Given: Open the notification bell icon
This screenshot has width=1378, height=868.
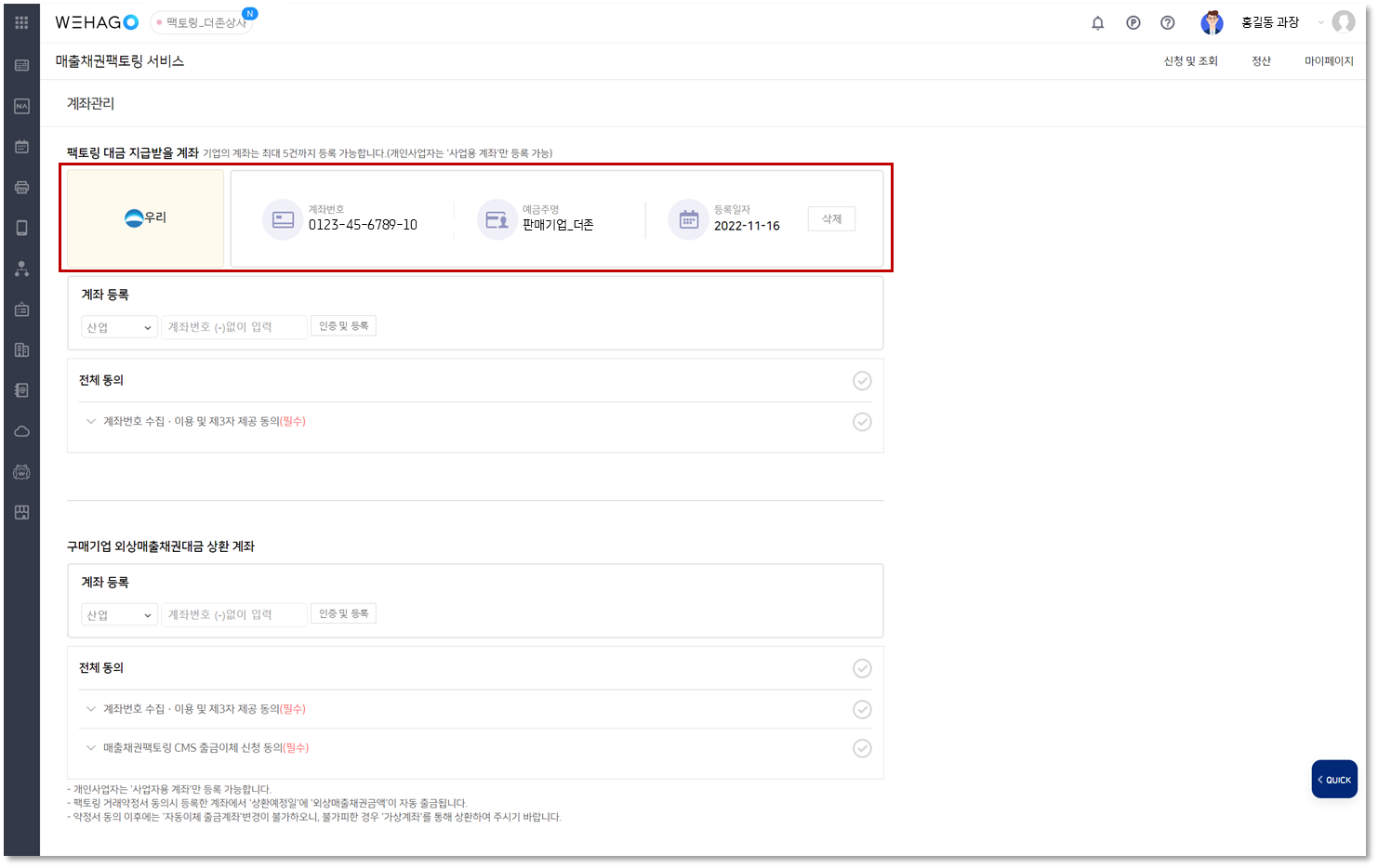Looking at the screenshot, I should click(1097, 22).
